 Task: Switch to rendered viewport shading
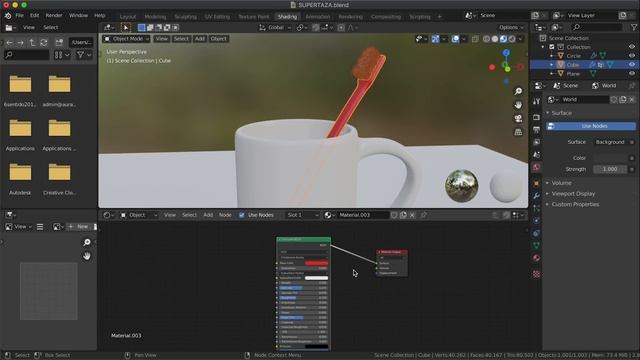tap(512, 39)
